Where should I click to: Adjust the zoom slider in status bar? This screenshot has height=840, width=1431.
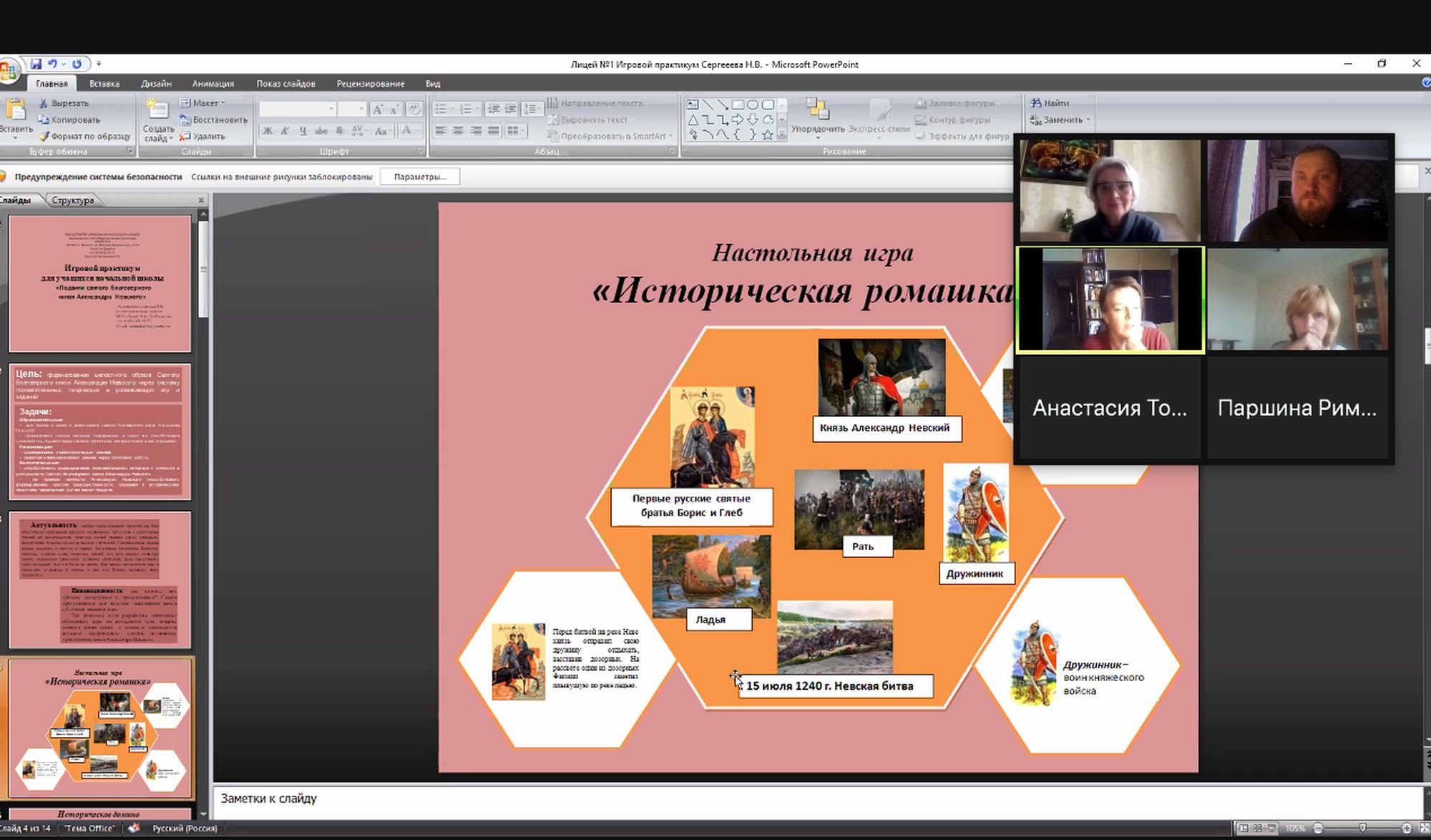click(1362, 828)
